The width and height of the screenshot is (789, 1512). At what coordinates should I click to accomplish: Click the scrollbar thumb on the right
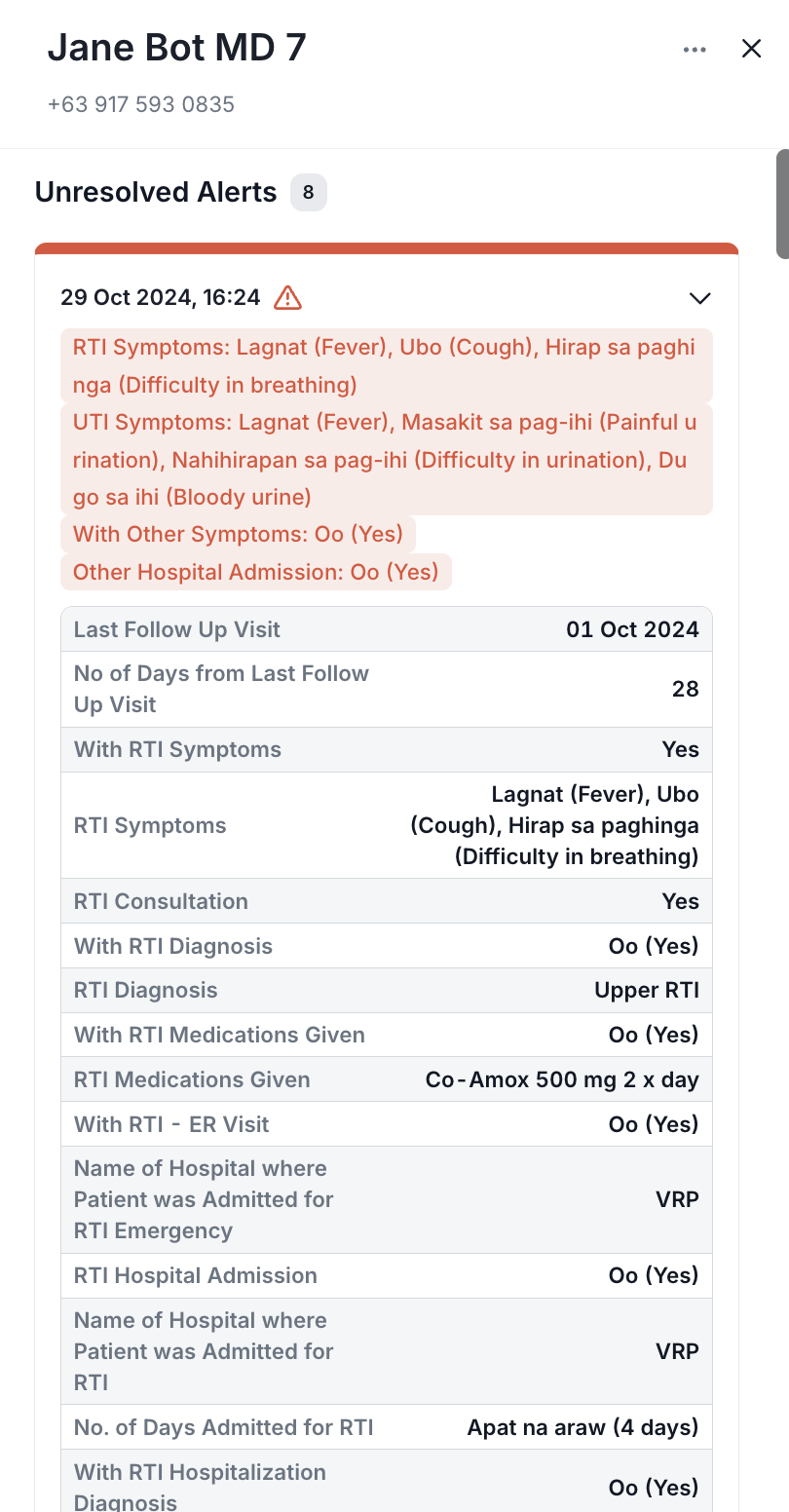(781, 203)
